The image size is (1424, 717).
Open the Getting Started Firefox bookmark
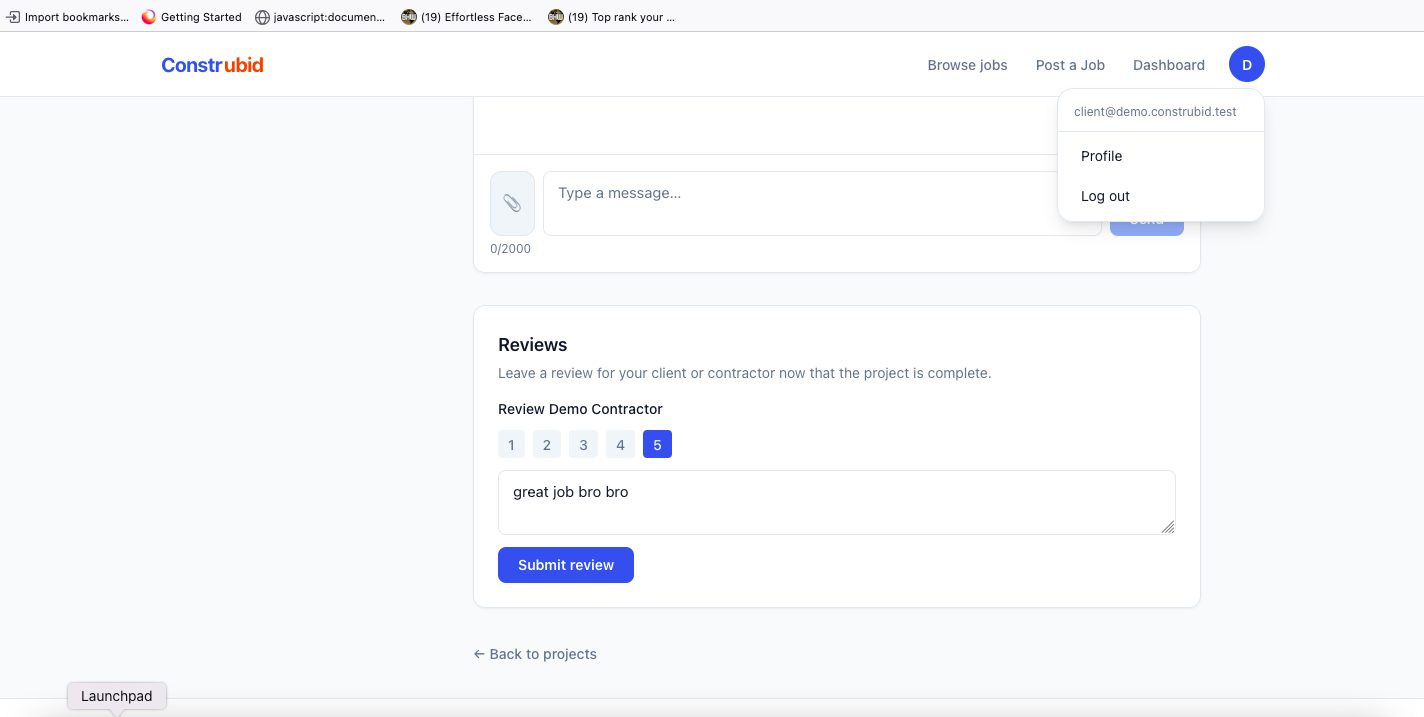point(192,17)
